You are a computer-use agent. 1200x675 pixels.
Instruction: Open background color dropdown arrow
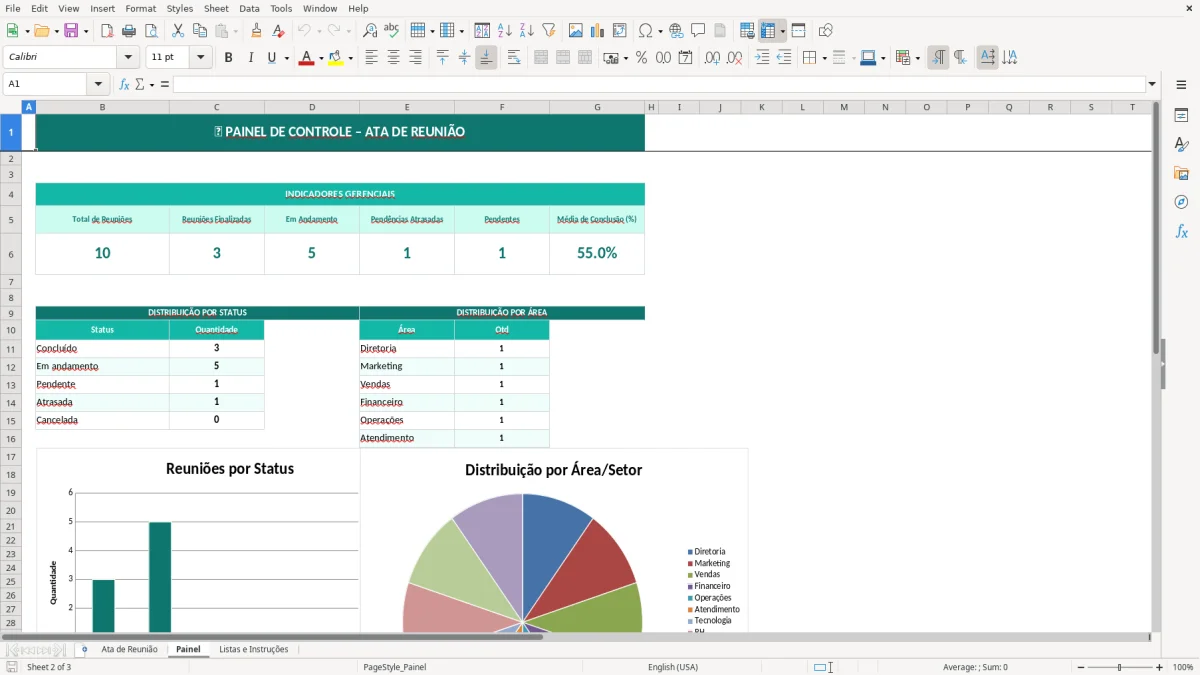tap(351, 58)
